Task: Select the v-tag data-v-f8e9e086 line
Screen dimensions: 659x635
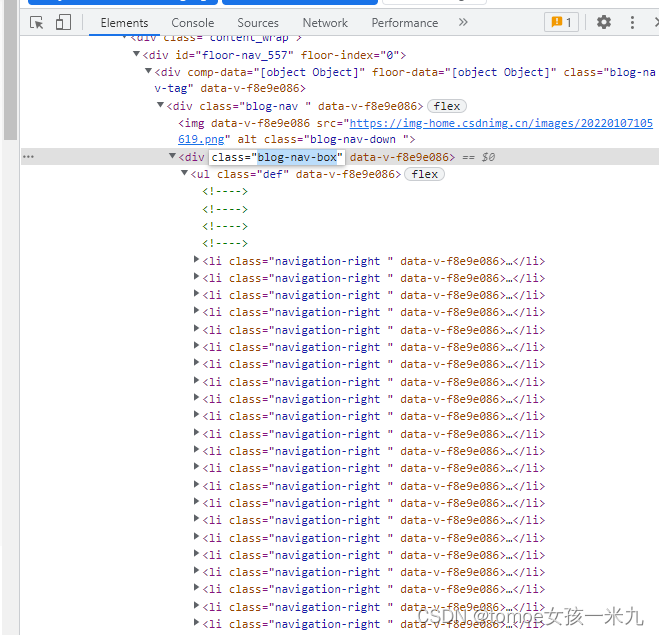Action: 229,88
